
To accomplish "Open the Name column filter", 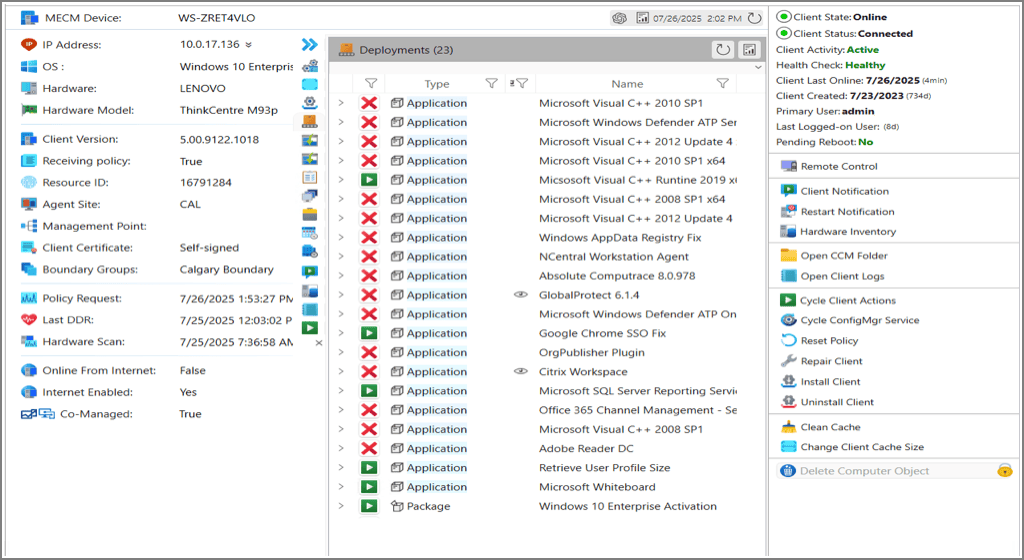I will (722, 84).
